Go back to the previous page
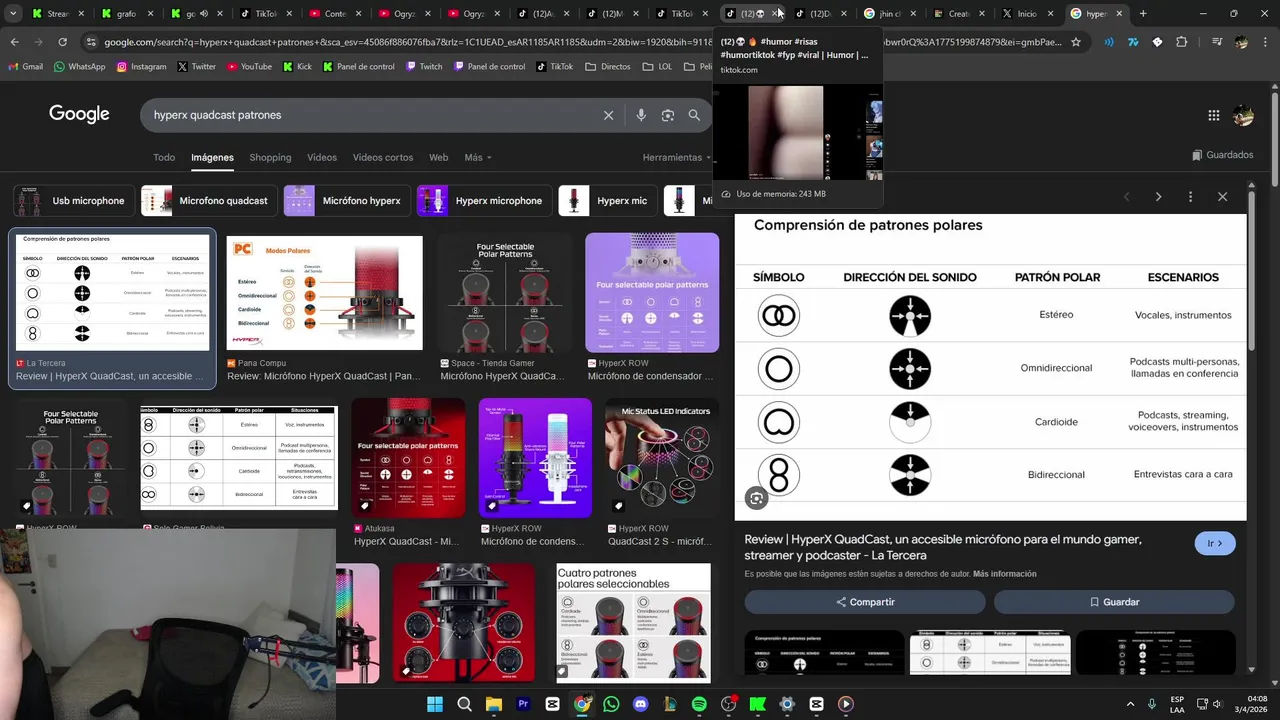 click(x=14, y=42)
